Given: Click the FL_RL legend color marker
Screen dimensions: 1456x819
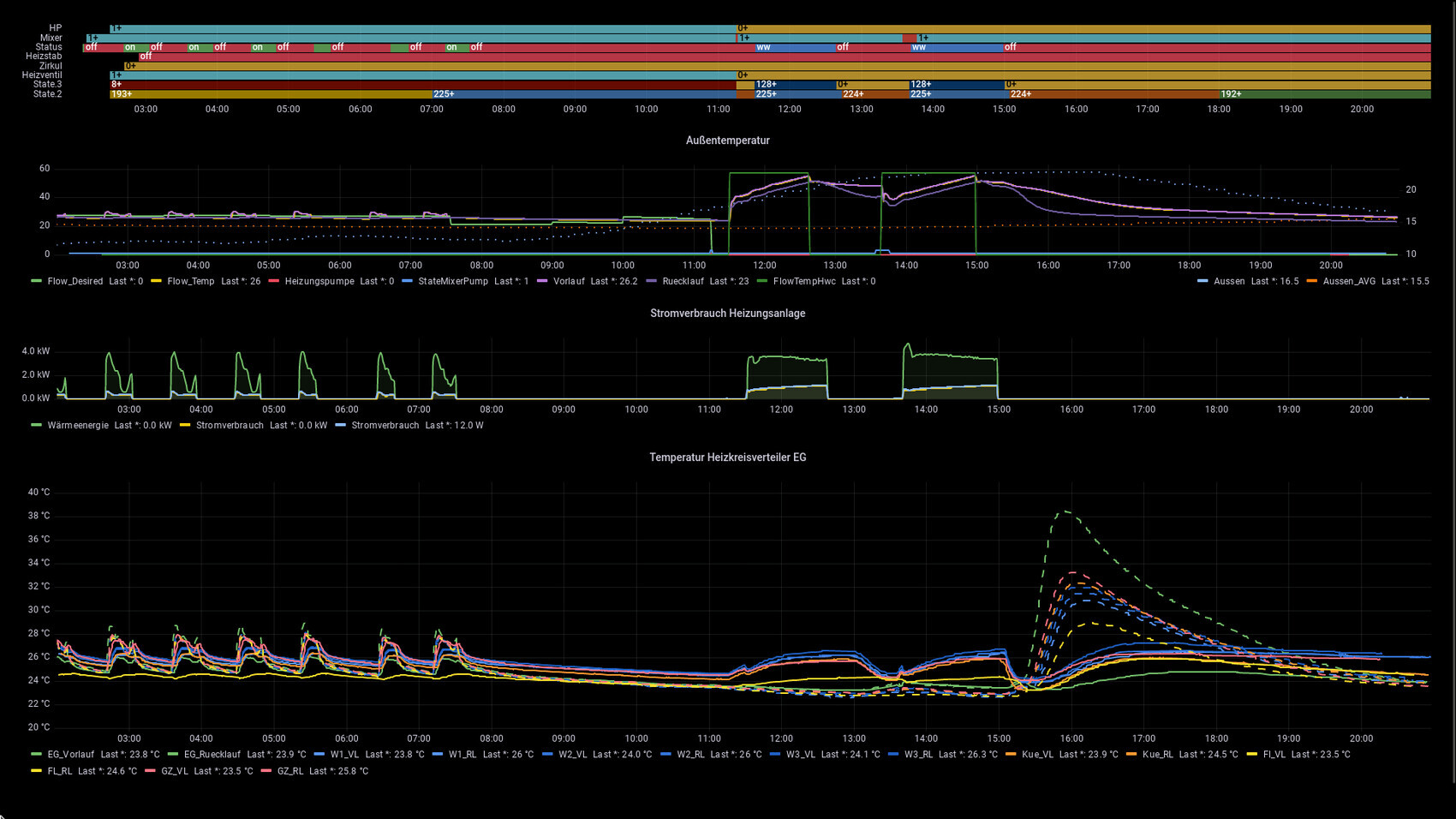Looking at the screenshot, I should point(36,771).
